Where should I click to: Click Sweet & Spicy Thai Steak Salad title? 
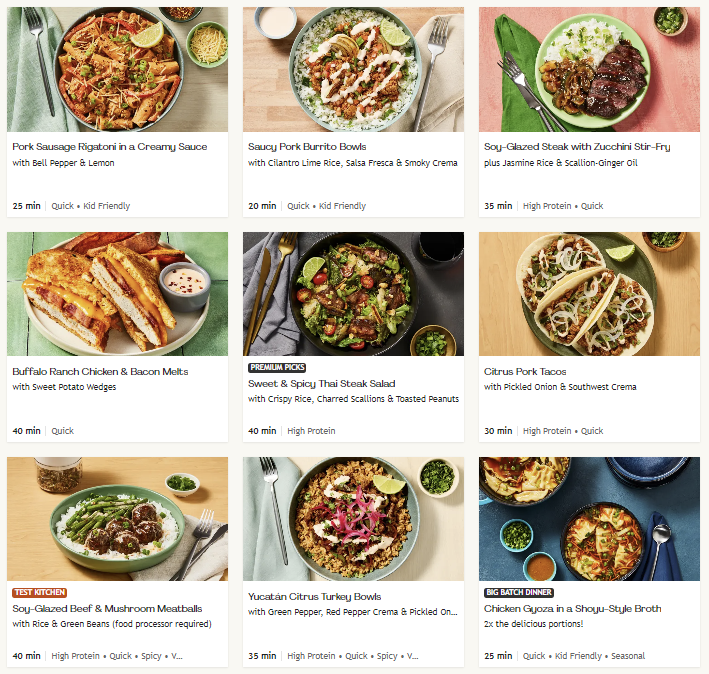point(321,384)
